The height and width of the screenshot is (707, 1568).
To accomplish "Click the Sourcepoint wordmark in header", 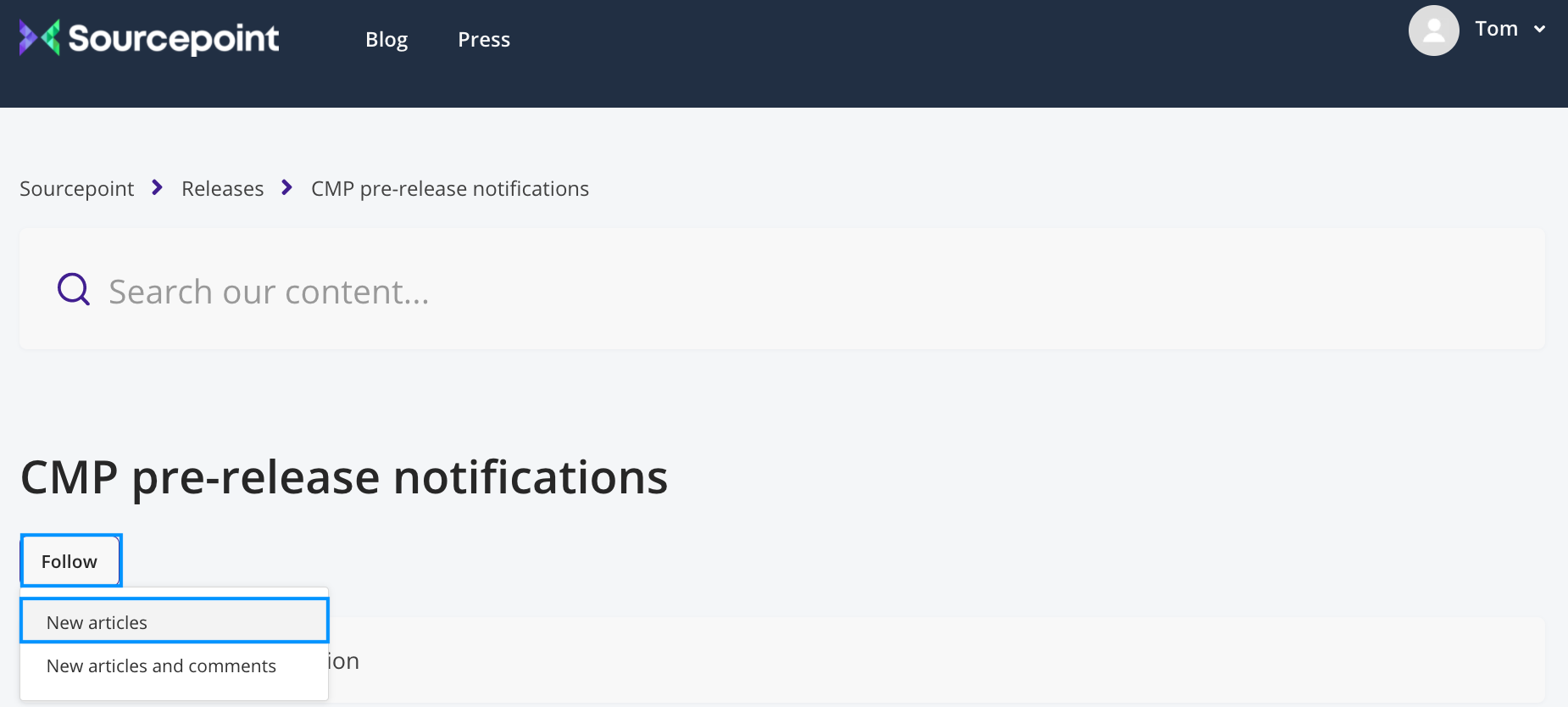I will 174,38.
